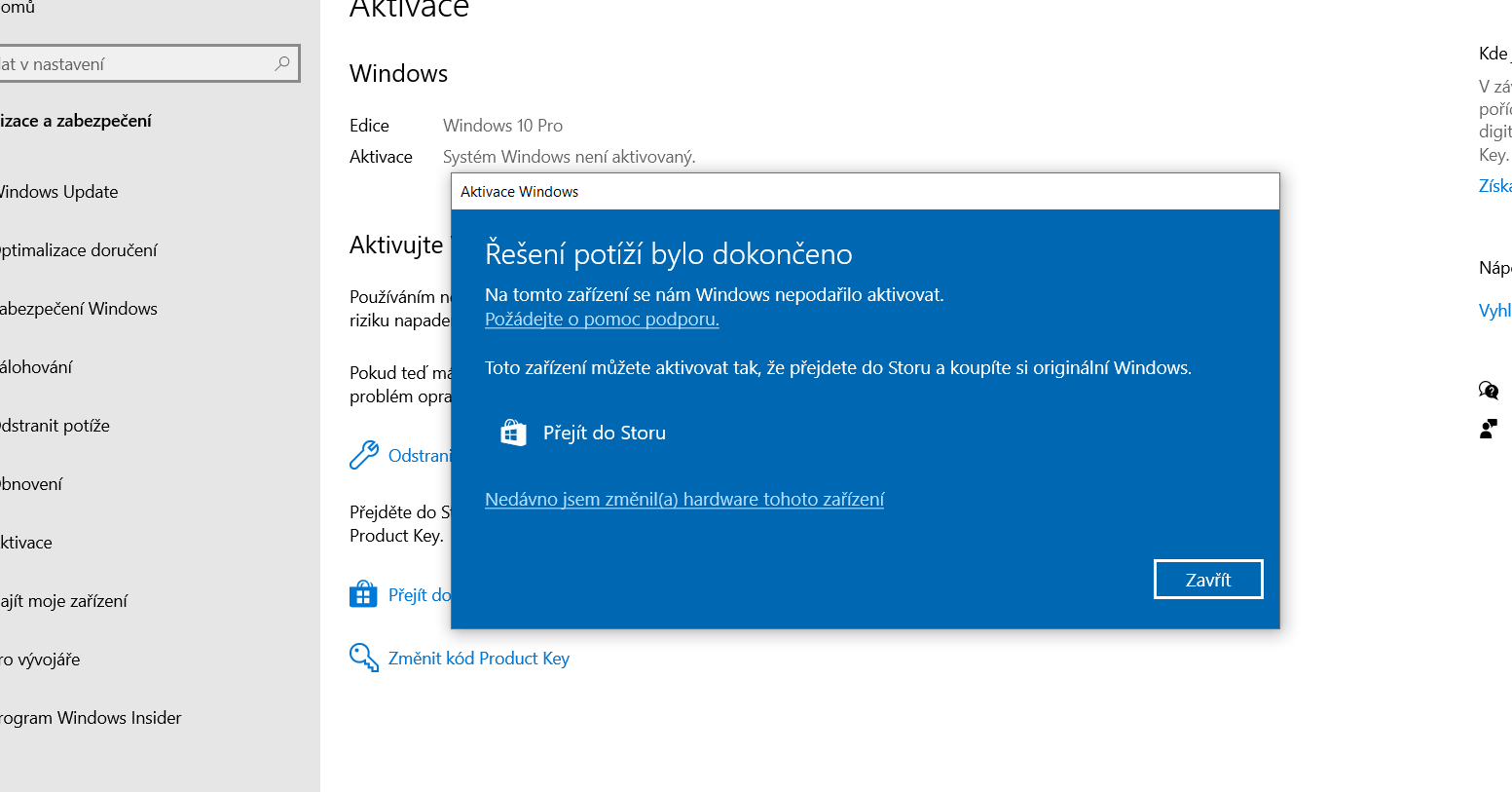1512x792 pixels.
Task: Go to 'Zabezpečení Windows' section
Action: click(78, 309)
